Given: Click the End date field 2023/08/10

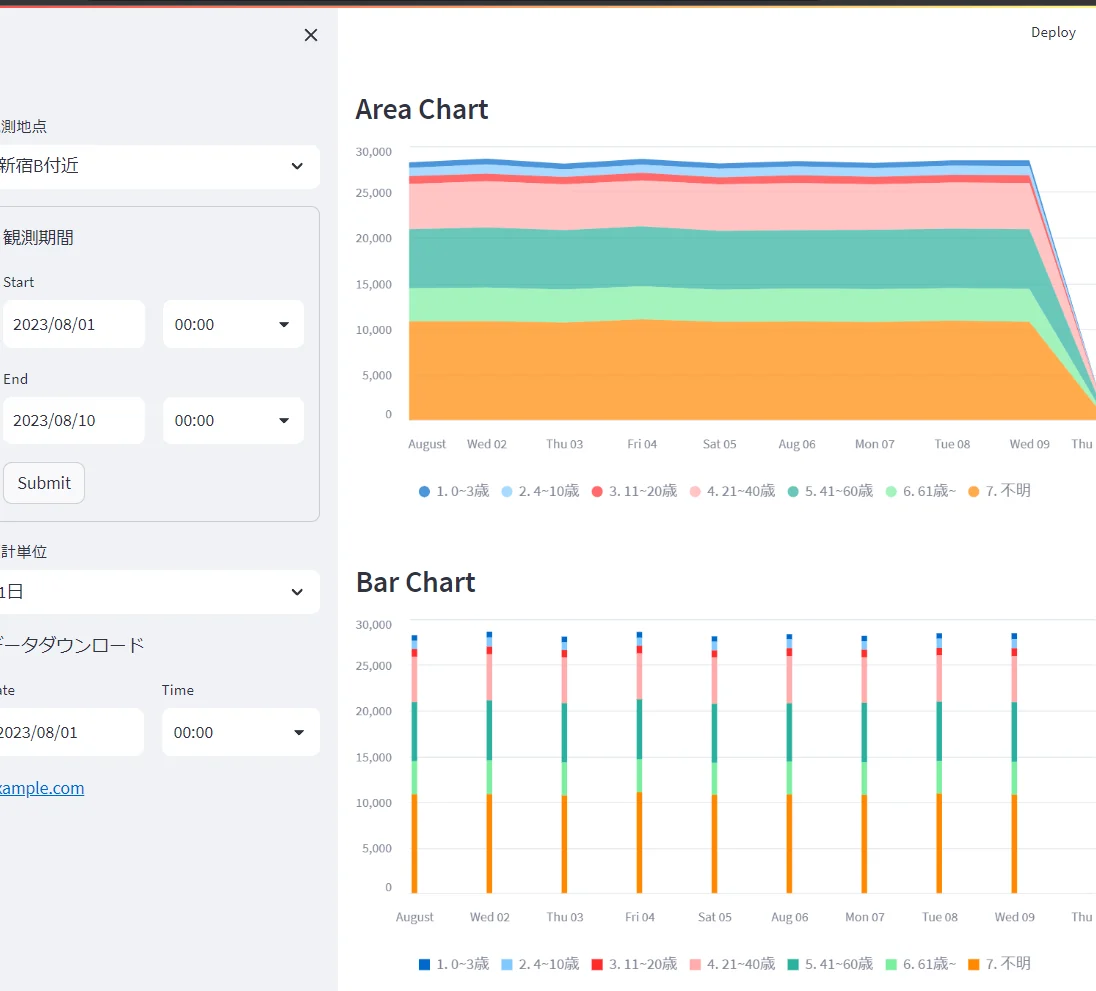Looking at the screenshot, I should (73, 421).
